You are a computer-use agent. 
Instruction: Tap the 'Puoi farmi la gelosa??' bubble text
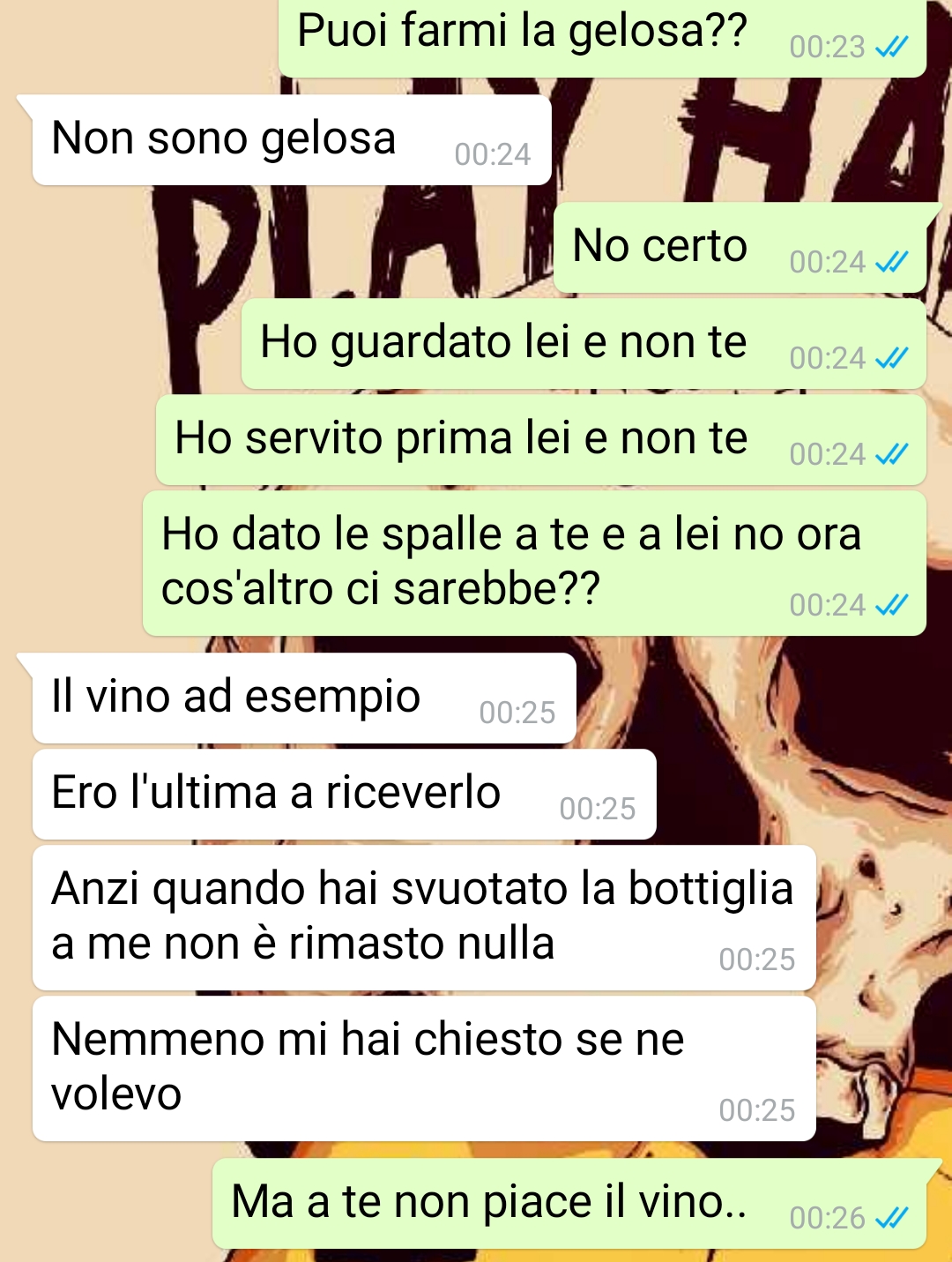click(x=522, y=30)
